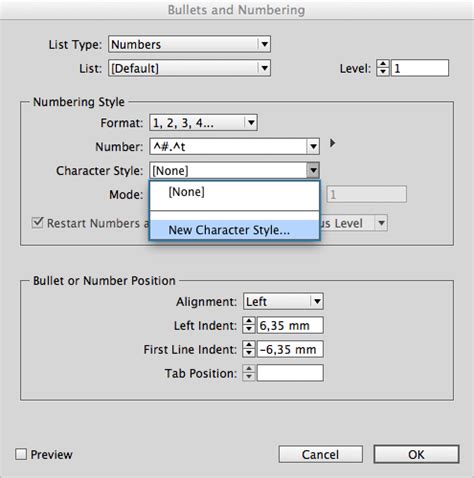The height and width of the screenshot is (478, 474).
Task: Choose New Character Style... menu item
Action: 235,230
